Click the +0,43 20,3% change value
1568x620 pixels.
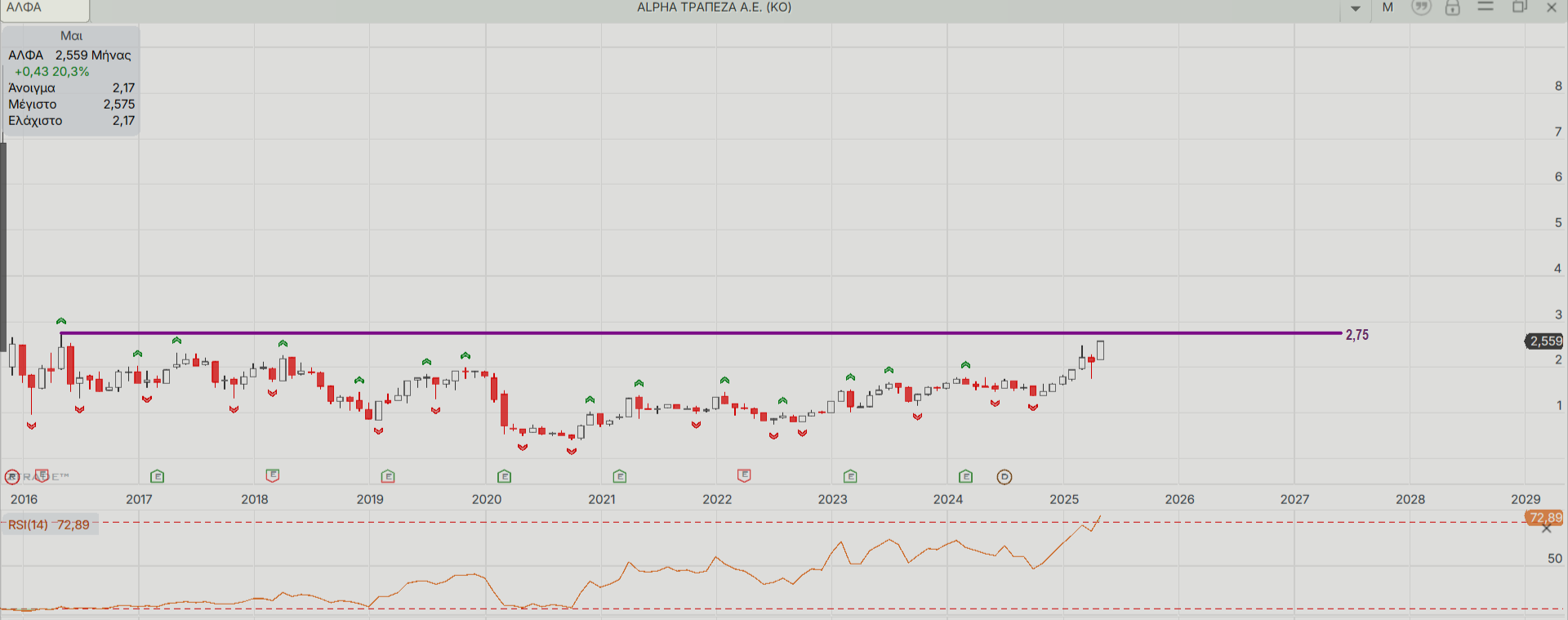pyautogui.click(x=51, y=72)
